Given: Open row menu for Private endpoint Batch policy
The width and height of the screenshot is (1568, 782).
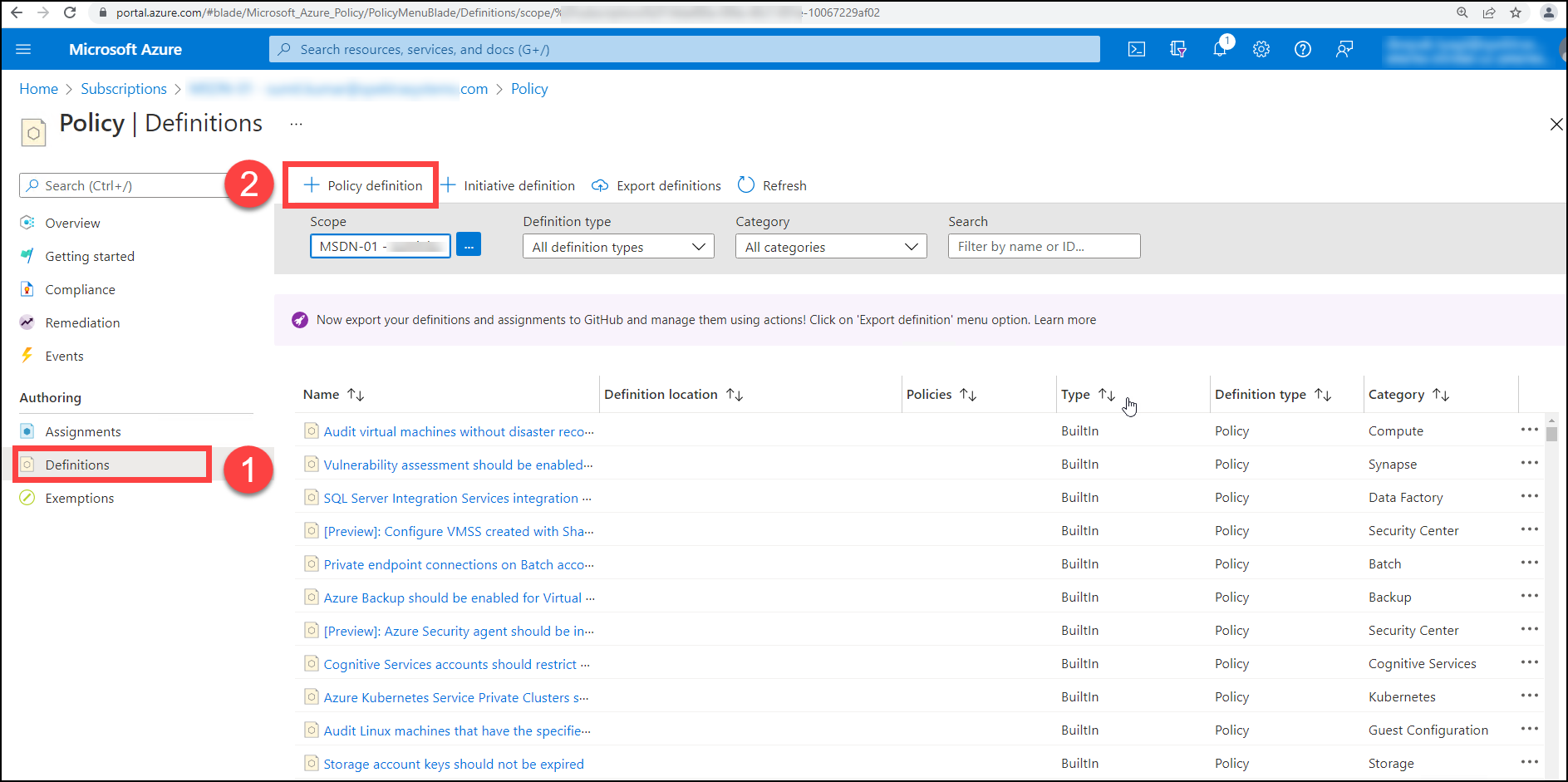Looking at the screenshot, I should tap(1530, 563).
